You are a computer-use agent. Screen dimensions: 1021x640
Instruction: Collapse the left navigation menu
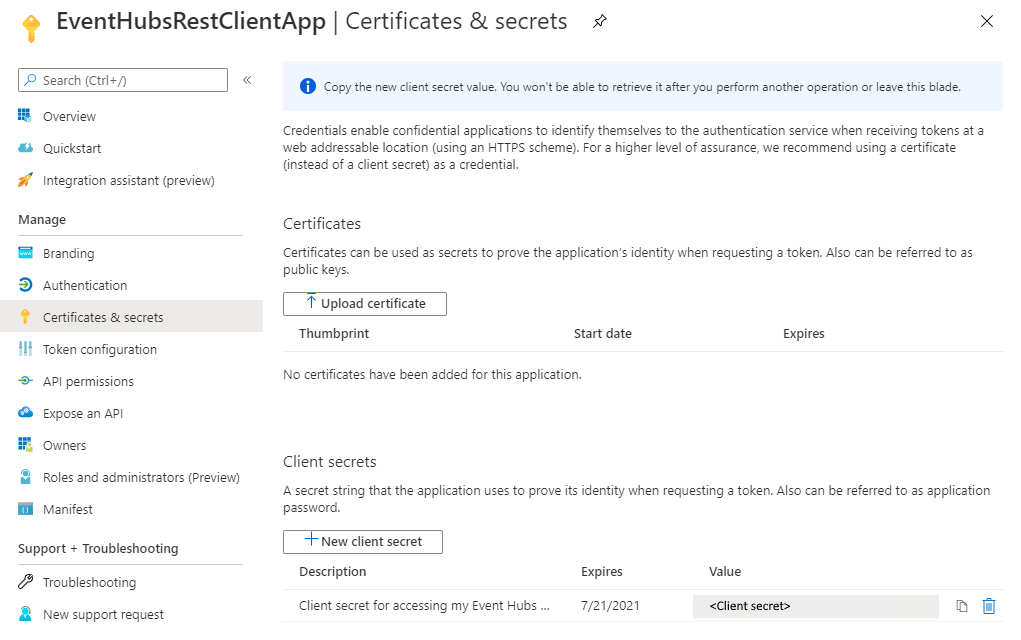(247, 80)
